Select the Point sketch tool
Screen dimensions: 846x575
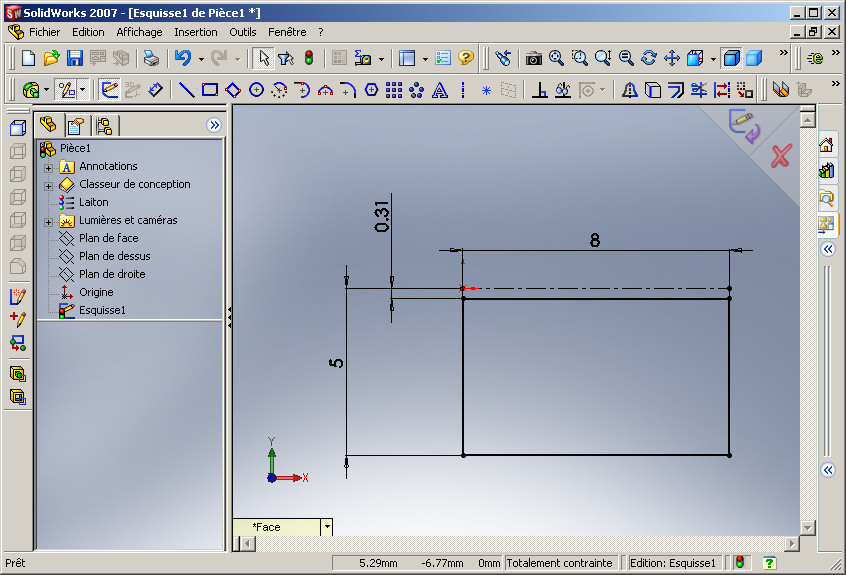(486, 90)
